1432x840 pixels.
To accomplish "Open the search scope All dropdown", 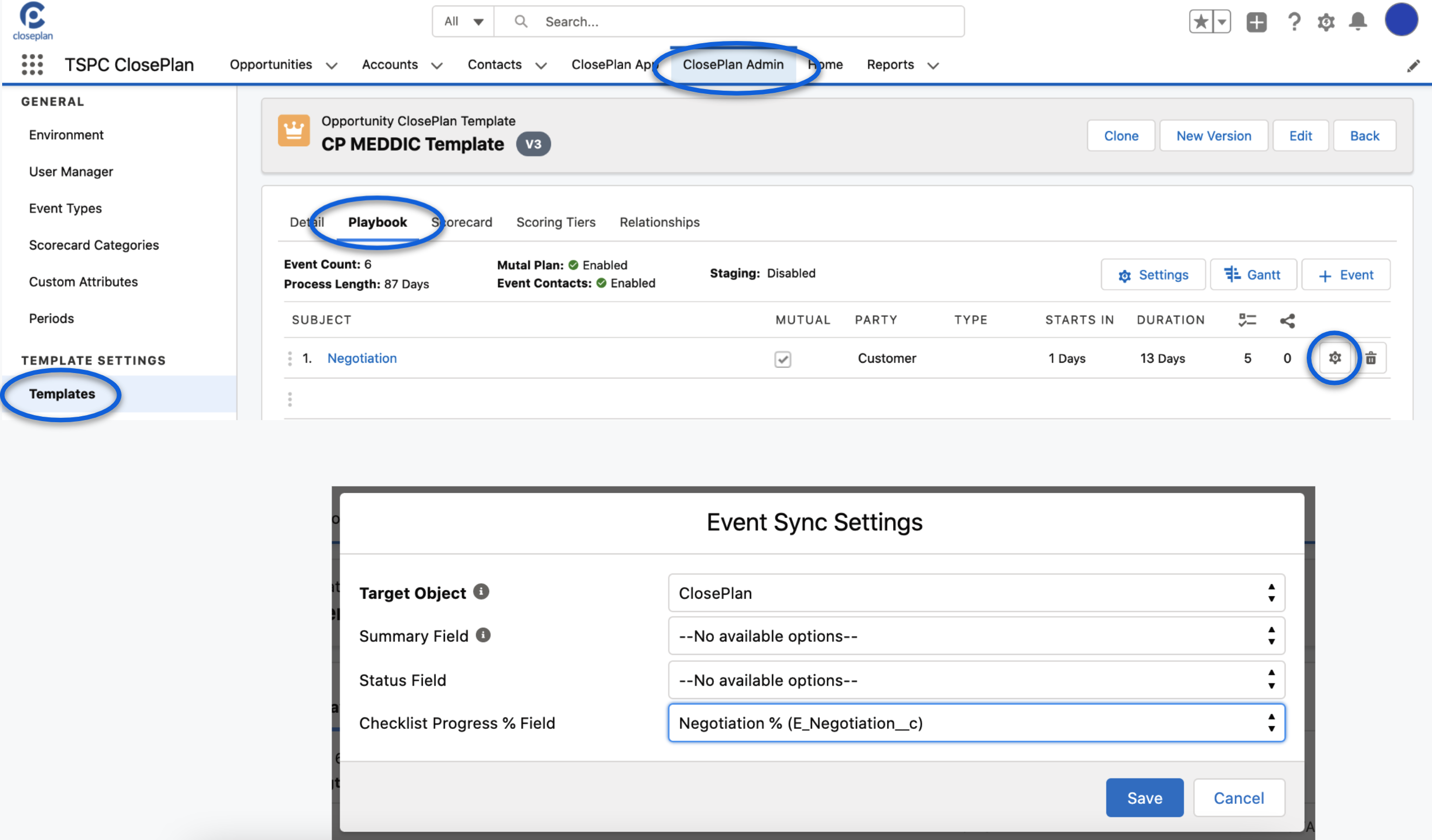I will (463, 22).
